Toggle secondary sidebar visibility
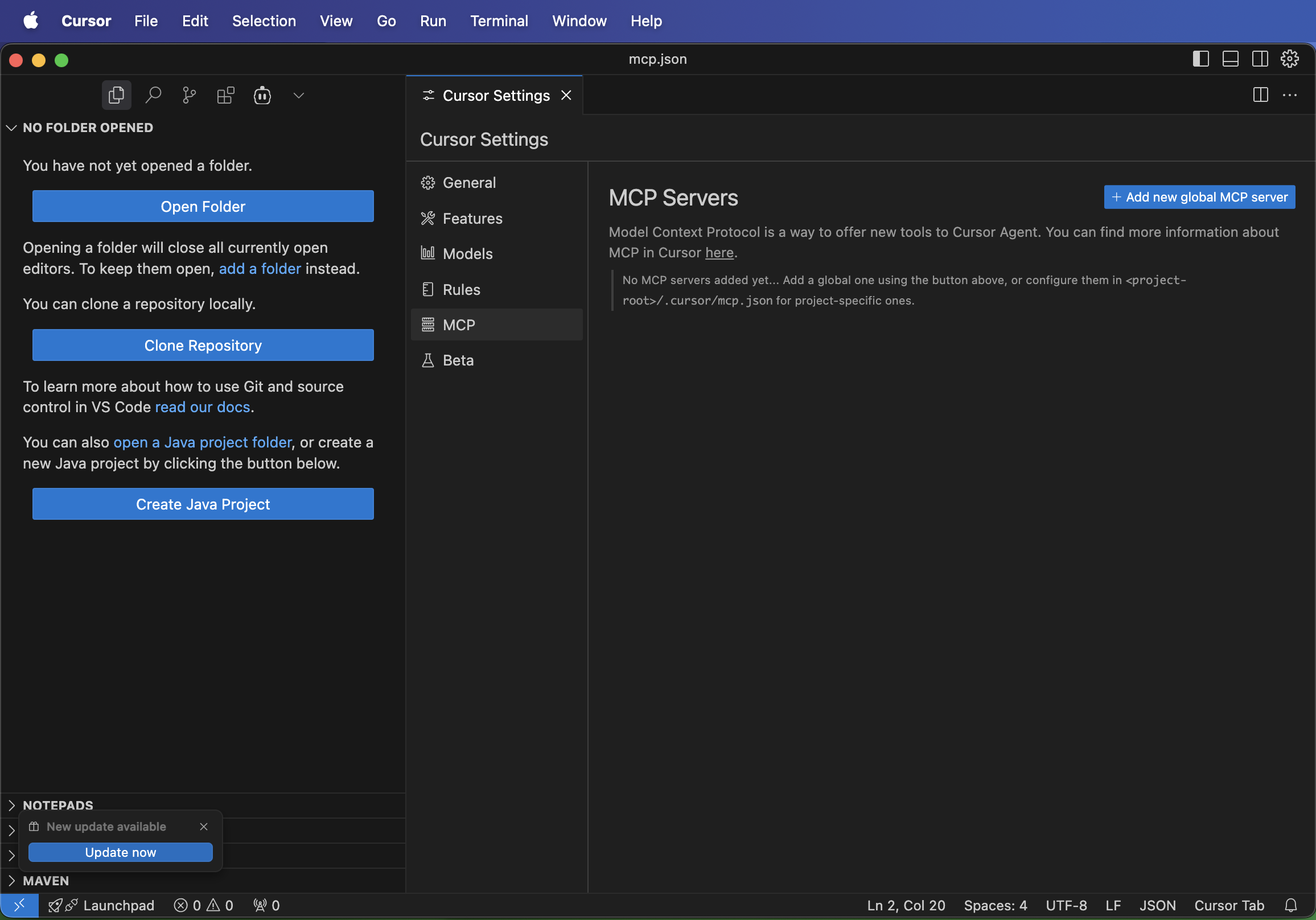The width and height of the screenshot is (1316, 920). coord(1260,59)
